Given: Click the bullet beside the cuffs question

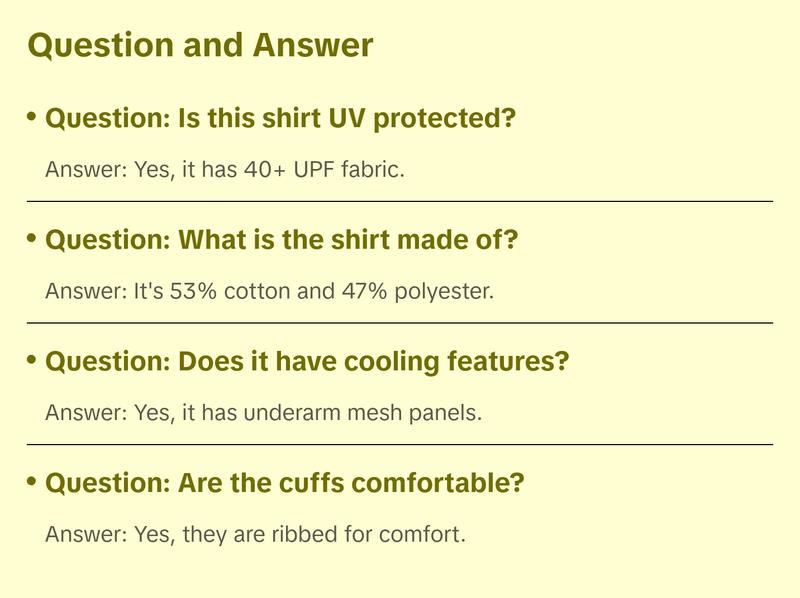Looking at the screenshot, I should point(32,482).
